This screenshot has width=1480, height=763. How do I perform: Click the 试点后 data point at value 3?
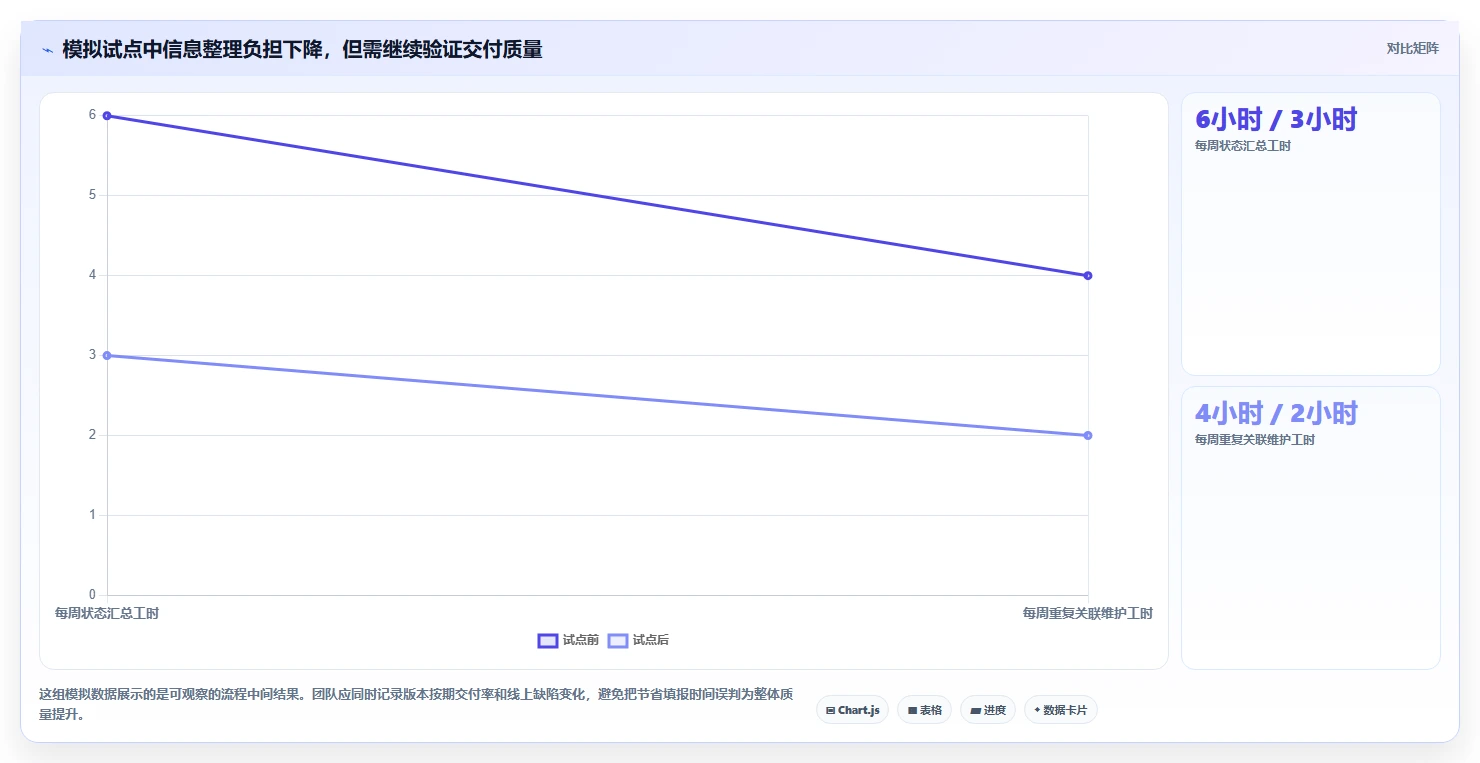(x=107, y=355)
